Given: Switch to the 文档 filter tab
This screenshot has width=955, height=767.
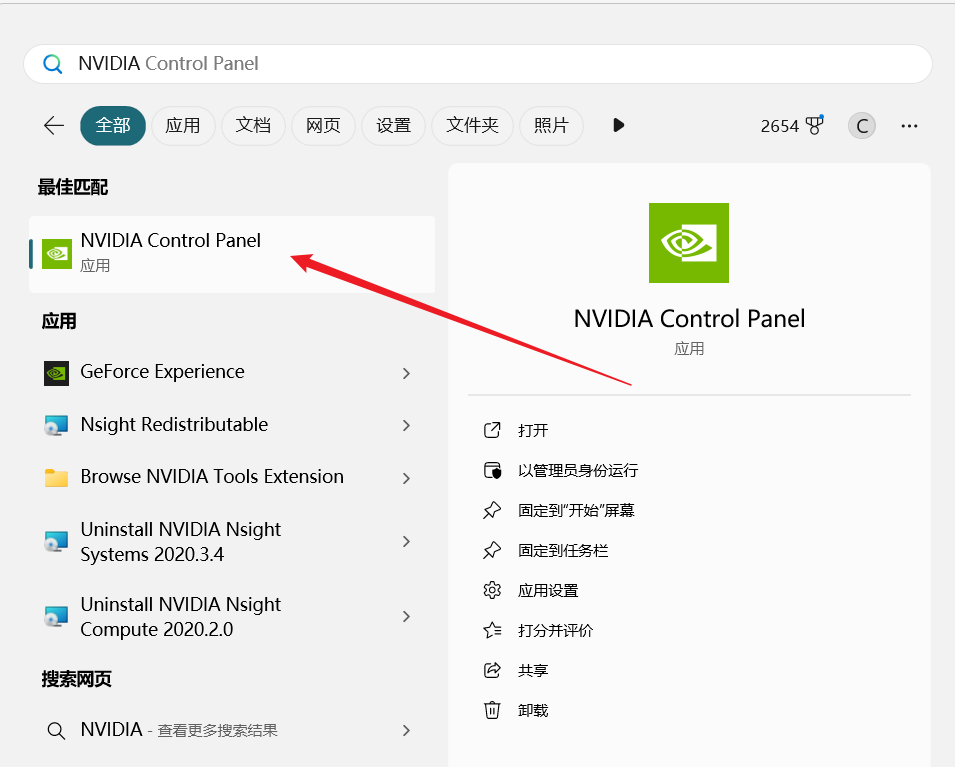Looking at the screenshot, I should pyautogui.click(x=253, y=125).
